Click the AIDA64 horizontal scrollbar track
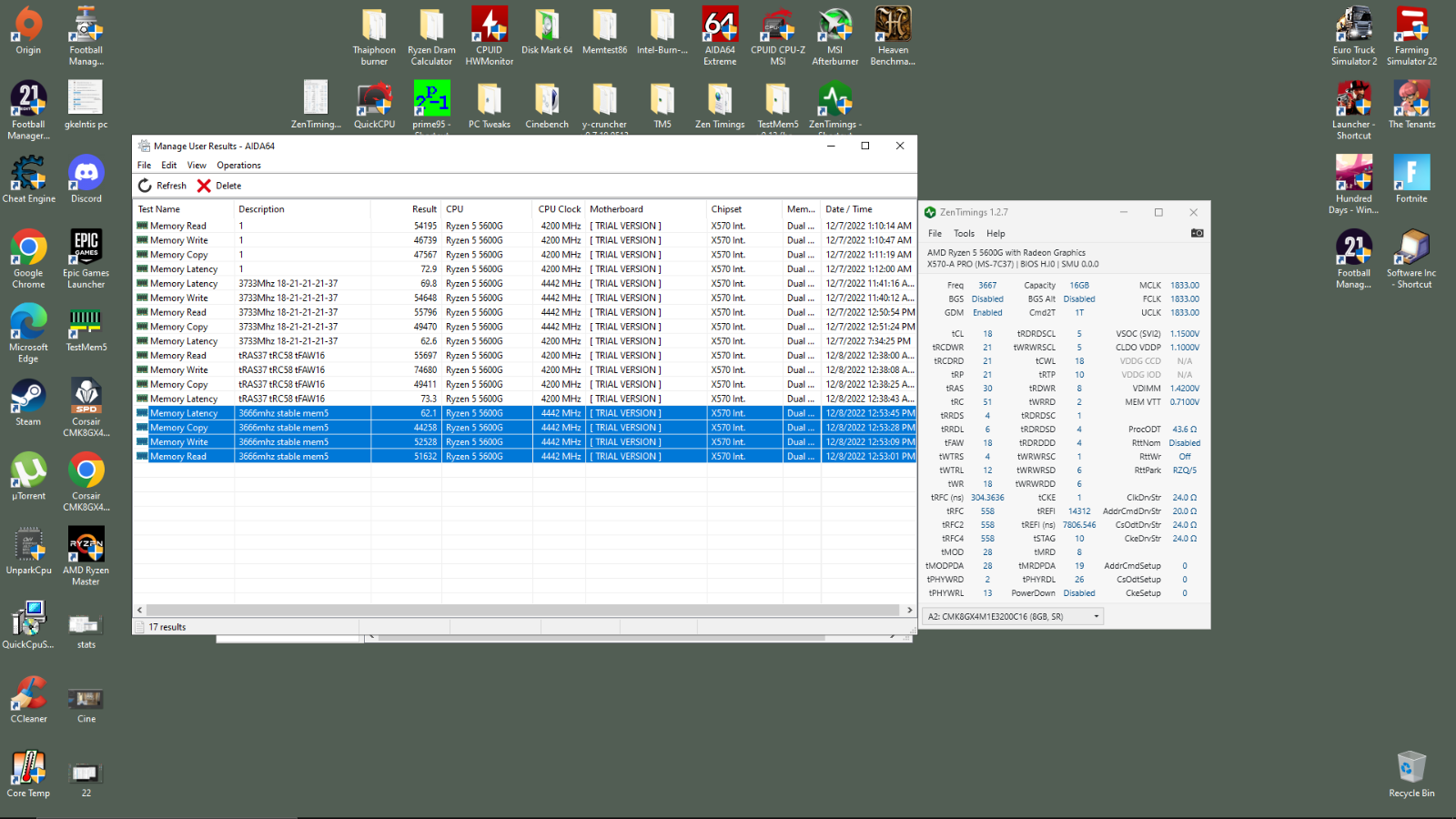The image size is (1456, 819). click(x=523, y=611)
